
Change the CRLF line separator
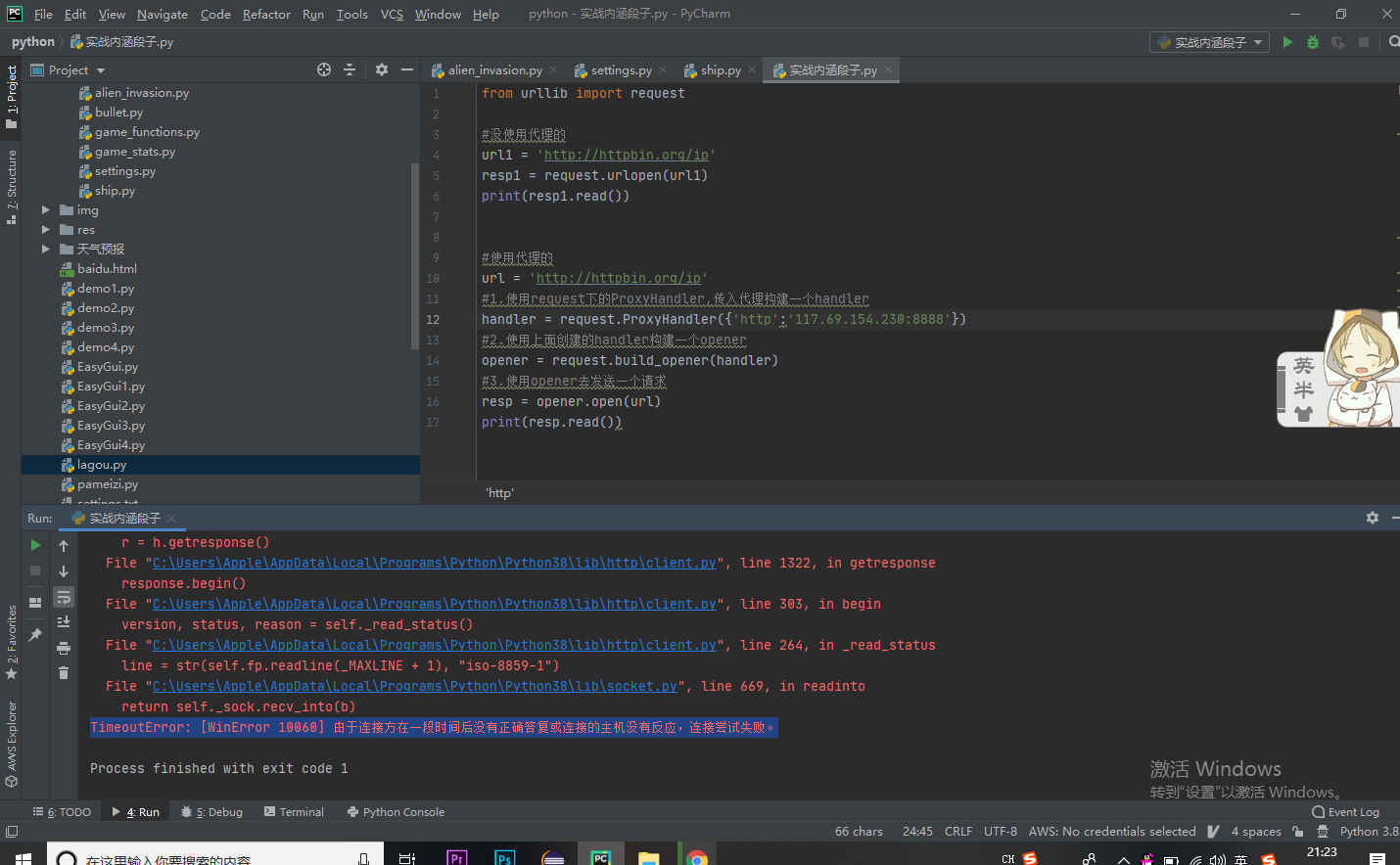[958, 832]
